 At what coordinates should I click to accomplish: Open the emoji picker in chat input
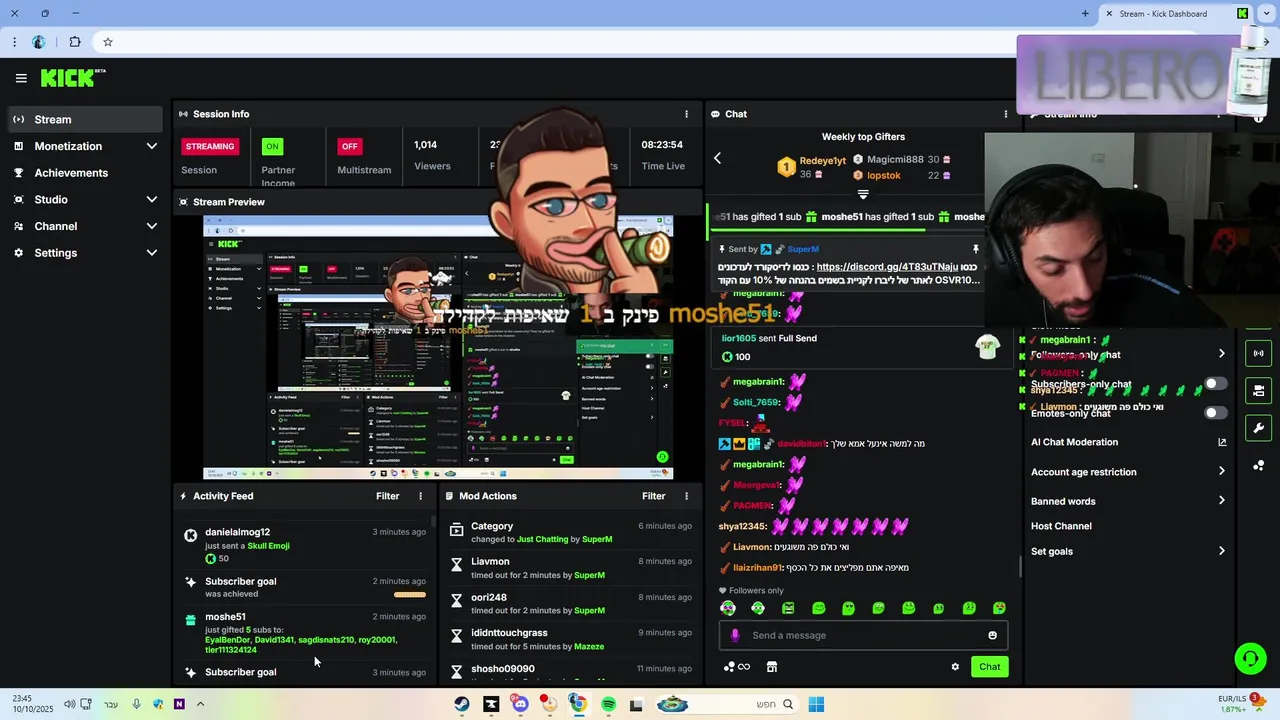[x=992, y=635]
